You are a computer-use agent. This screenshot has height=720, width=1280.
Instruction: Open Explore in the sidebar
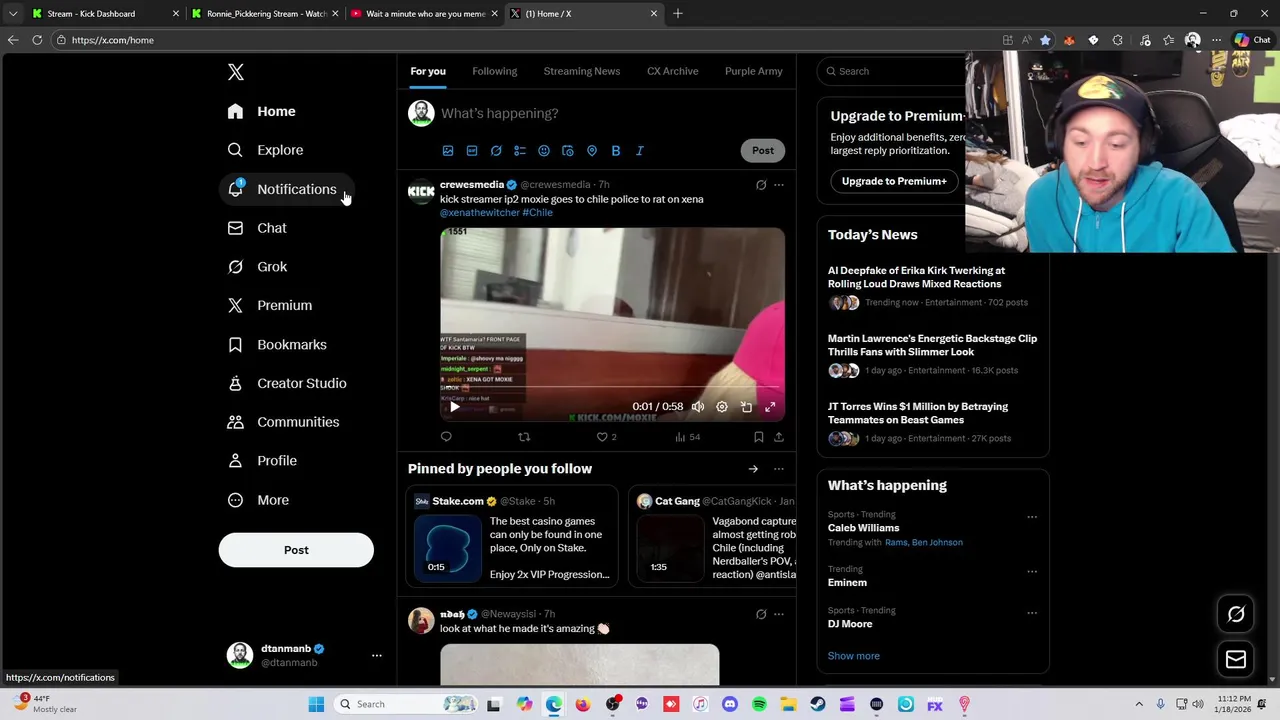[266, 150]
